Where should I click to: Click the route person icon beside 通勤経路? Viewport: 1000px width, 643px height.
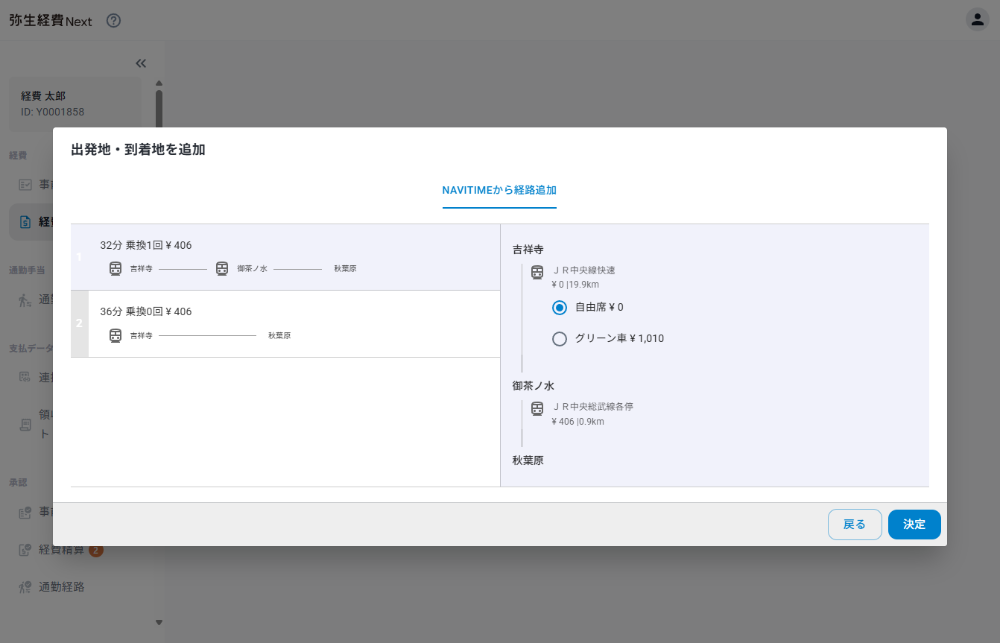point(27,587)
